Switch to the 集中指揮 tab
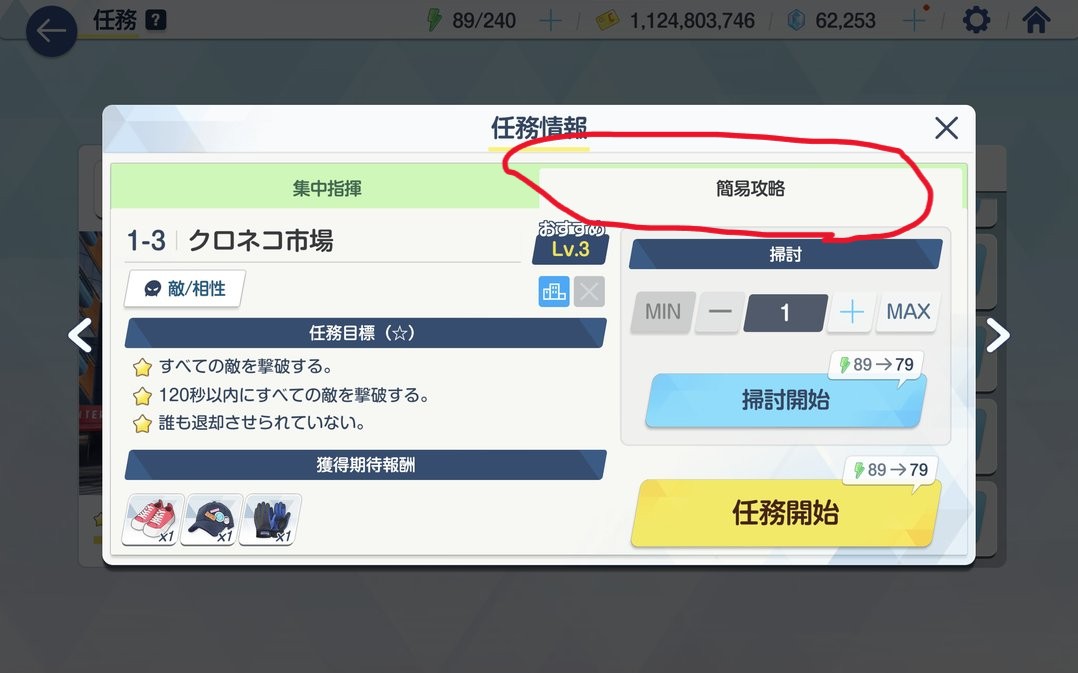This screenshot has height=673, width=1078. click(x=326, y=188)
